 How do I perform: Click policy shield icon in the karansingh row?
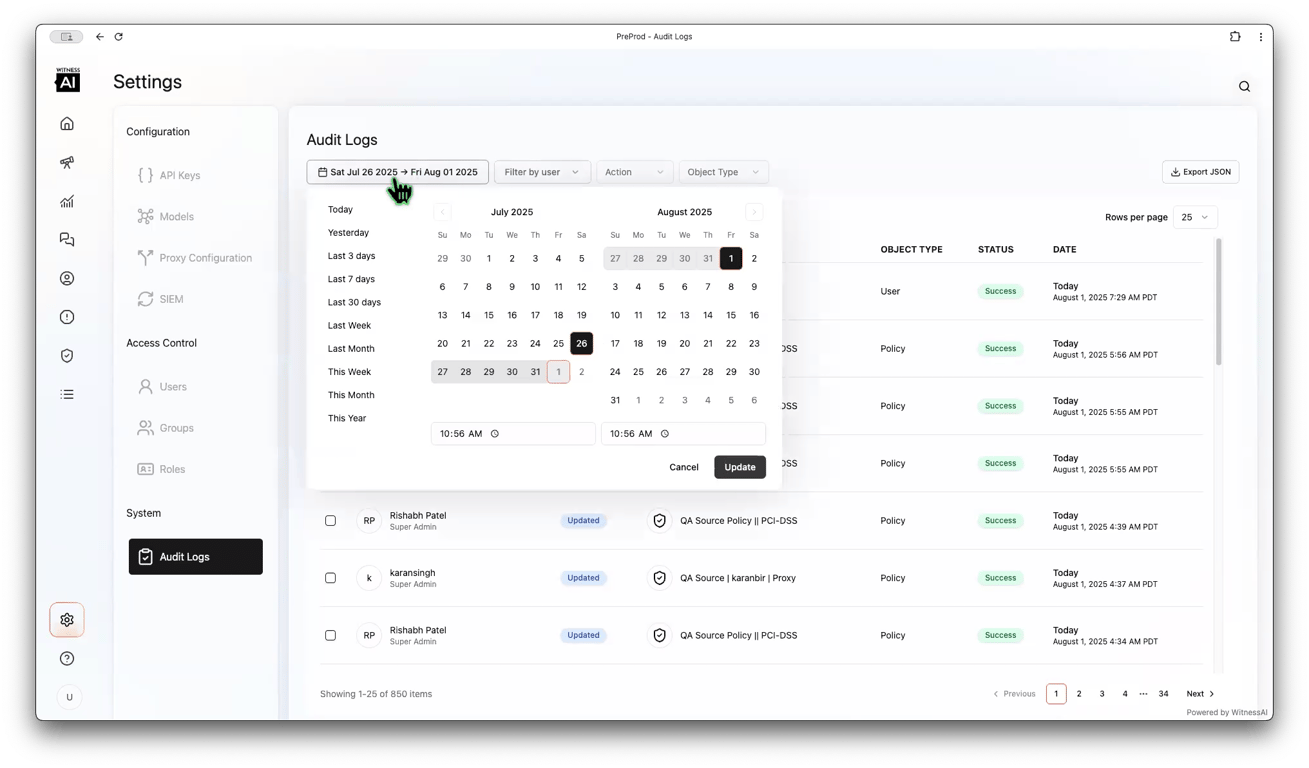[659, 578]
